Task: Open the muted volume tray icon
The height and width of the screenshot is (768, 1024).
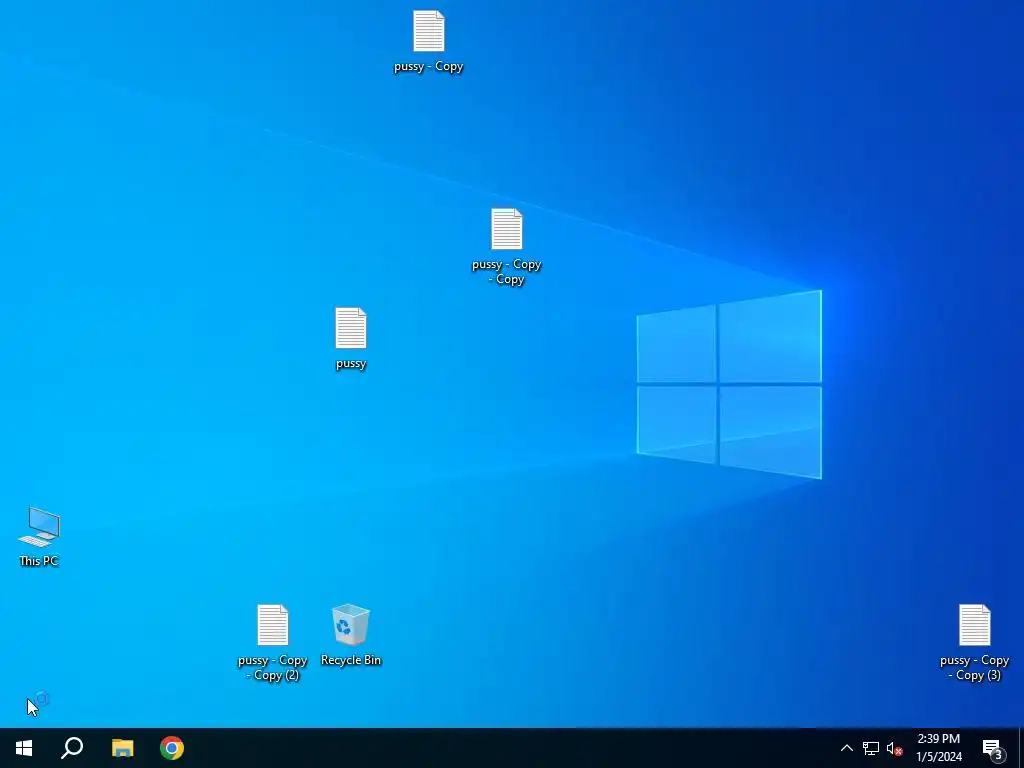Action: pyautogui.click(x=894, y=748)
